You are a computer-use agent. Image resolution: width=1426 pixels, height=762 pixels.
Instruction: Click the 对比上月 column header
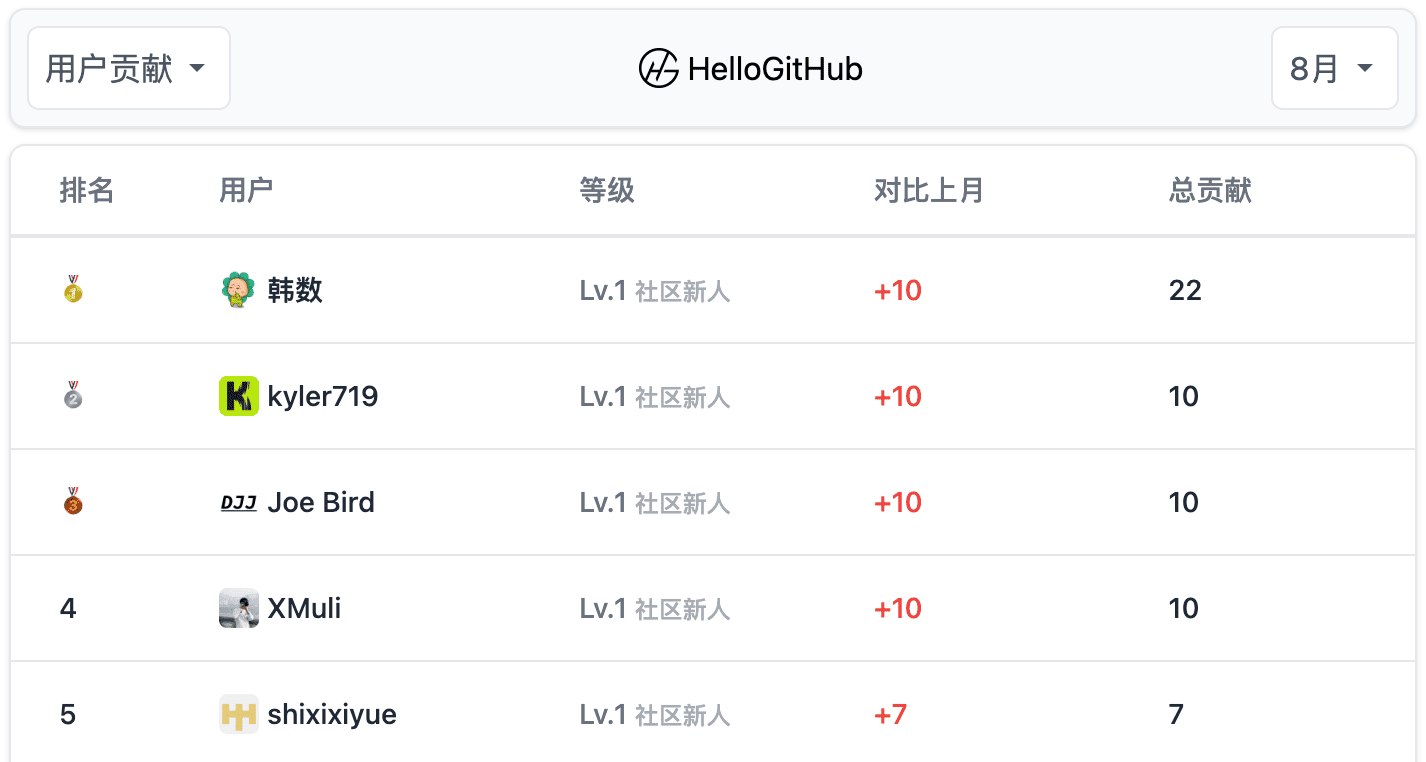pos(928,190)
